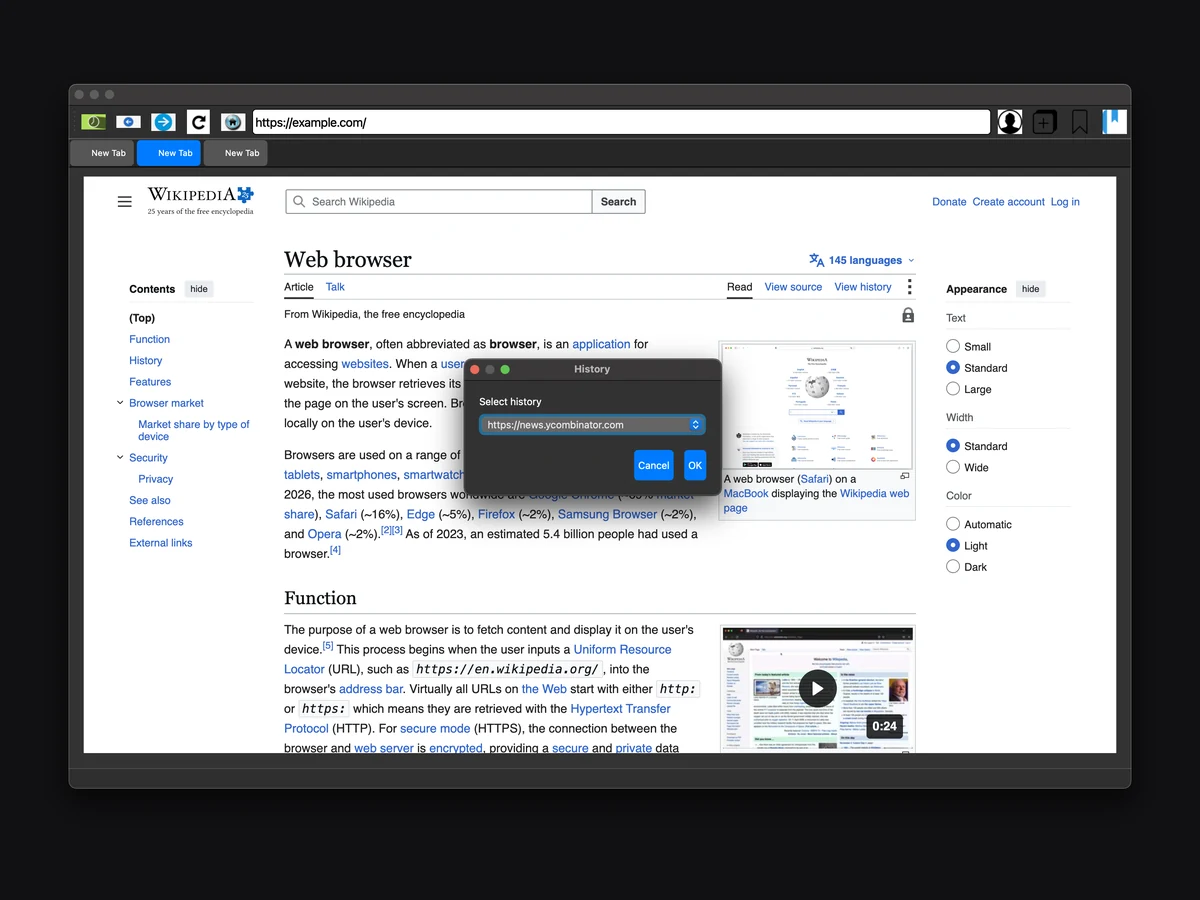Open the home page icon in toolbar
The height and width of the screenshot is (900, 1200).
tap(233, 122)
